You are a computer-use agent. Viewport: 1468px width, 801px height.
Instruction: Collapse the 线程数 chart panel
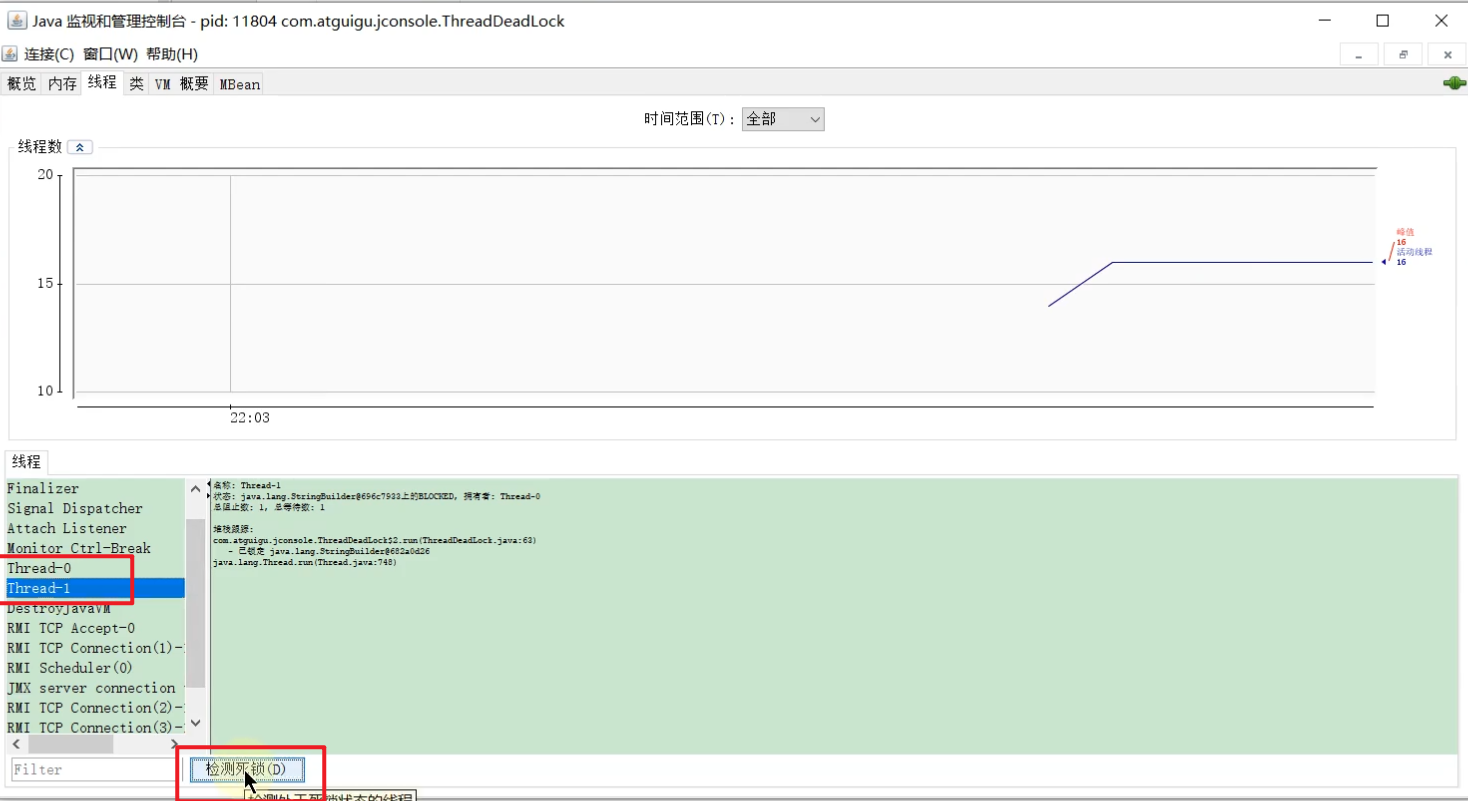click(80, 147)
